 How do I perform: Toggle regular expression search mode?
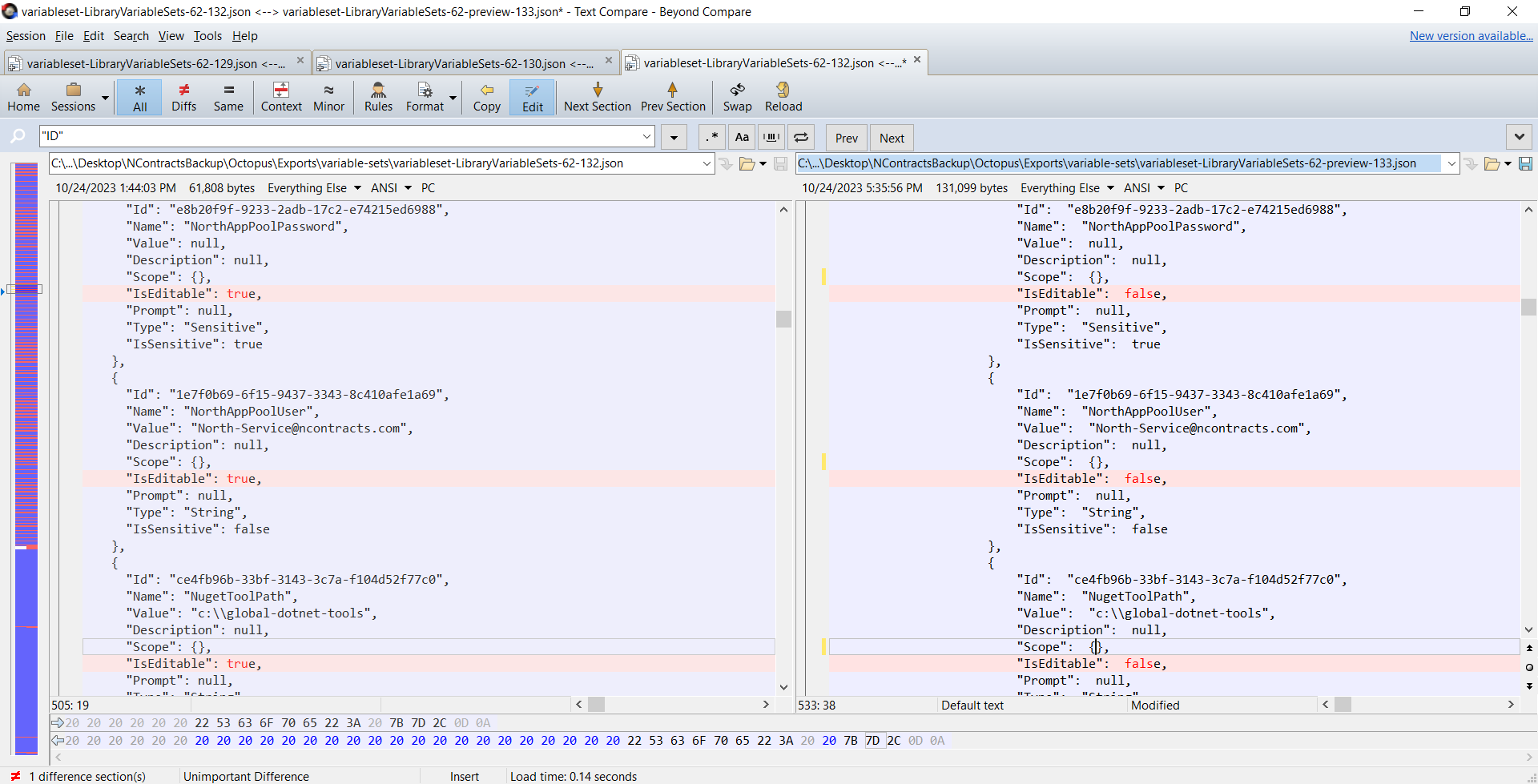click(x=711, y=137)
